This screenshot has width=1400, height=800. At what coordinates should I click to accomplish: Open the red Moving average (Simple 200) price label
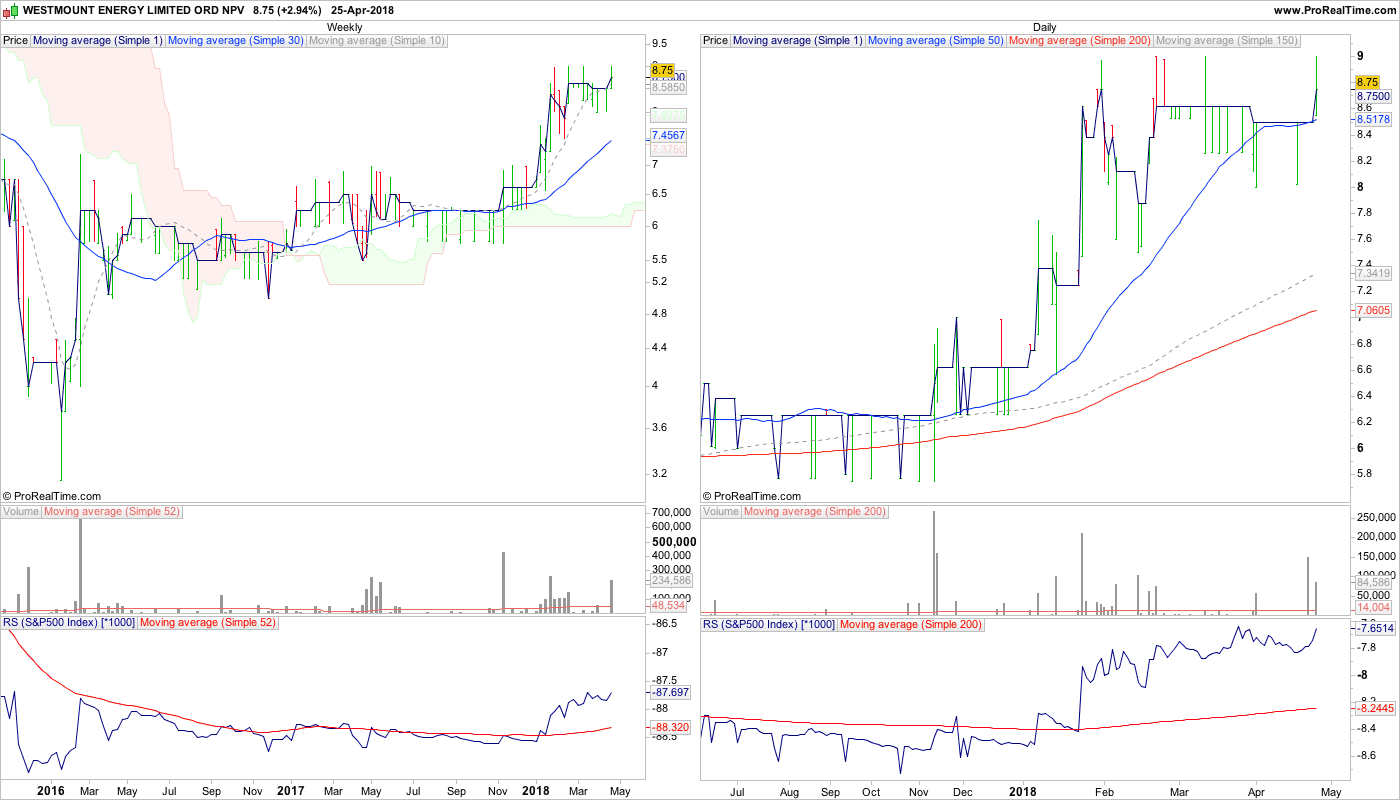[x=1080, y=41]
